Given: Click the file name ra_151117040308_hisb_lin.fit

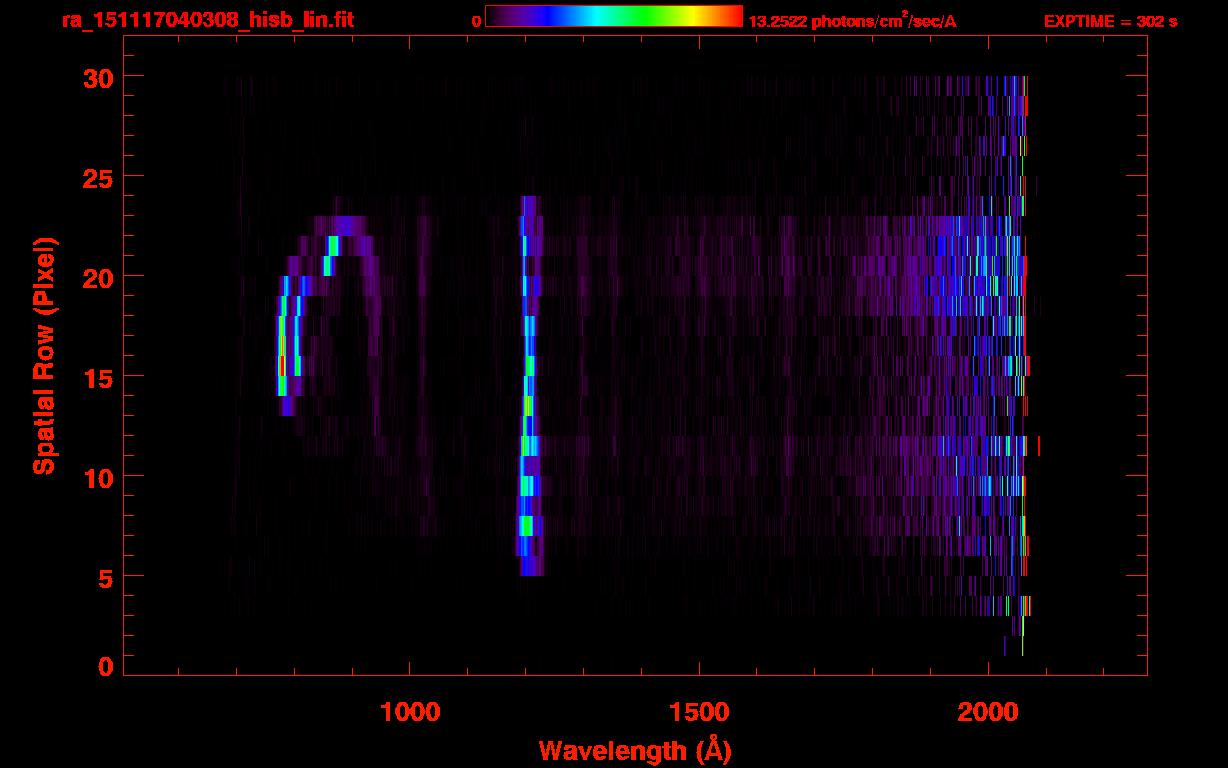Looking at the screenshot, I should [206, 20].
